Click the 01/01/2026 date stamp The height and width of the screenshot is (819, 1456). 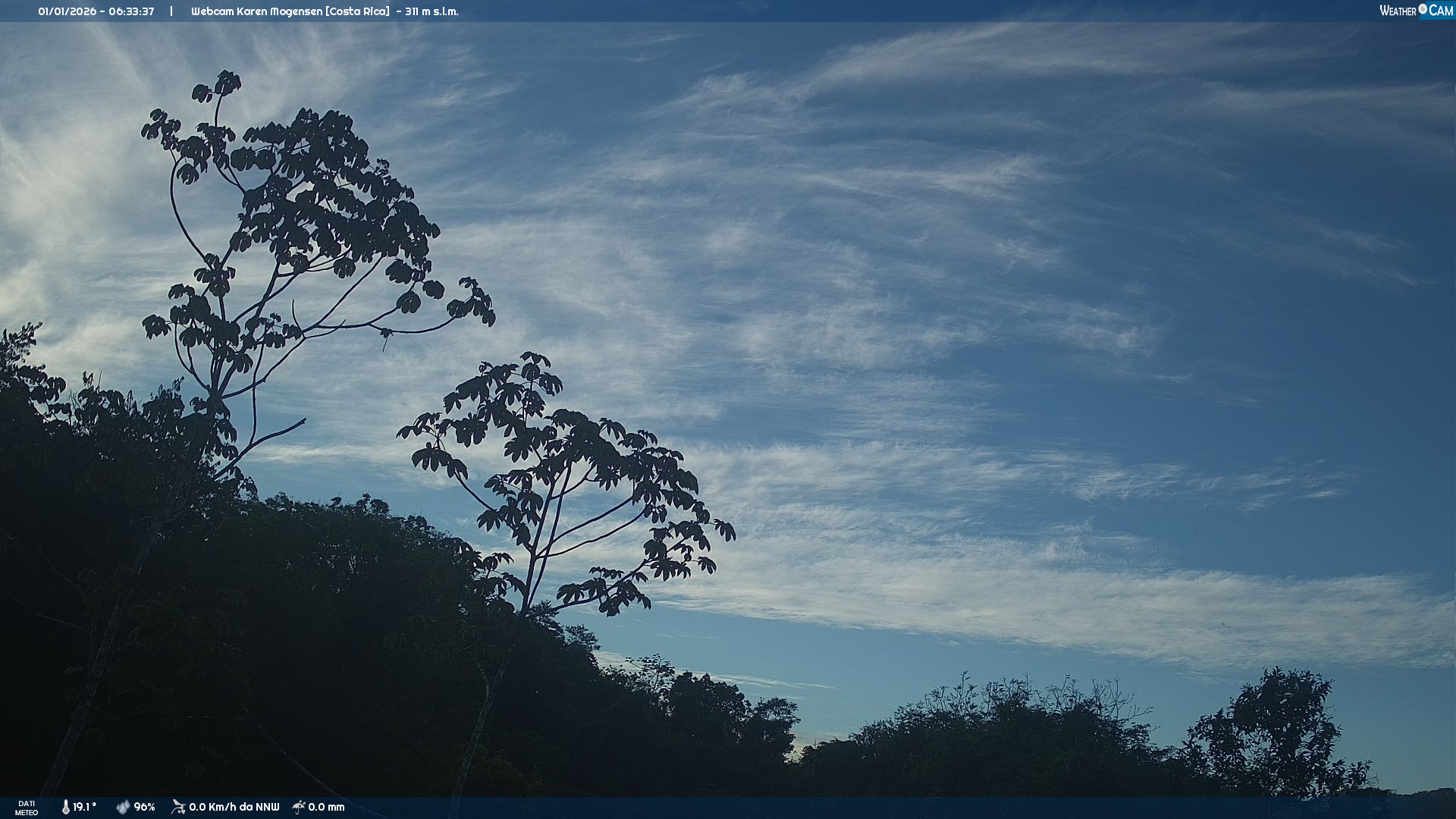[x=65, y=11]
